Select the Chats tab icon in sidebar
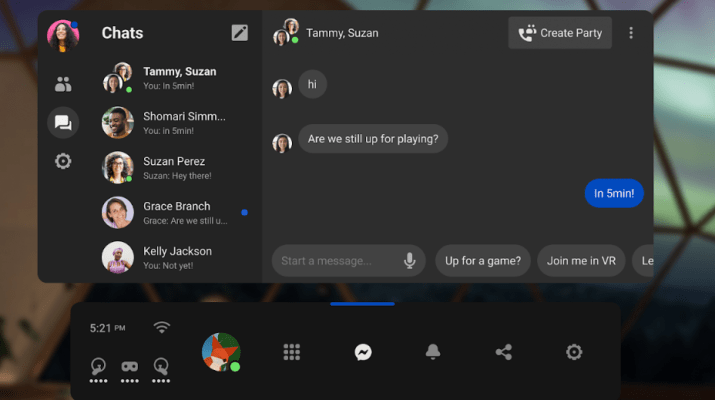The height and width of the screenshot is (400, 715). click(x=63, y=122)
